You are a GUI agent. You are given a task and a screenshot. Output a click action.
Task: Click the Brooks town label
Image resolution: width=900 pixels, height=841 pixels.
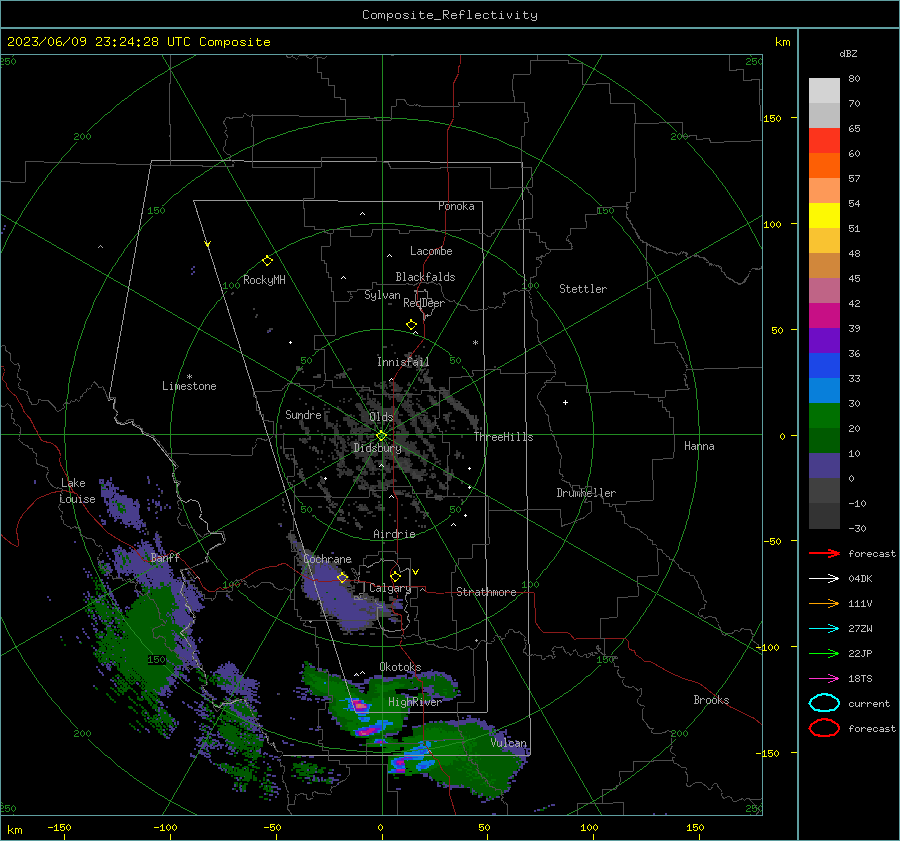coord(711,700)
